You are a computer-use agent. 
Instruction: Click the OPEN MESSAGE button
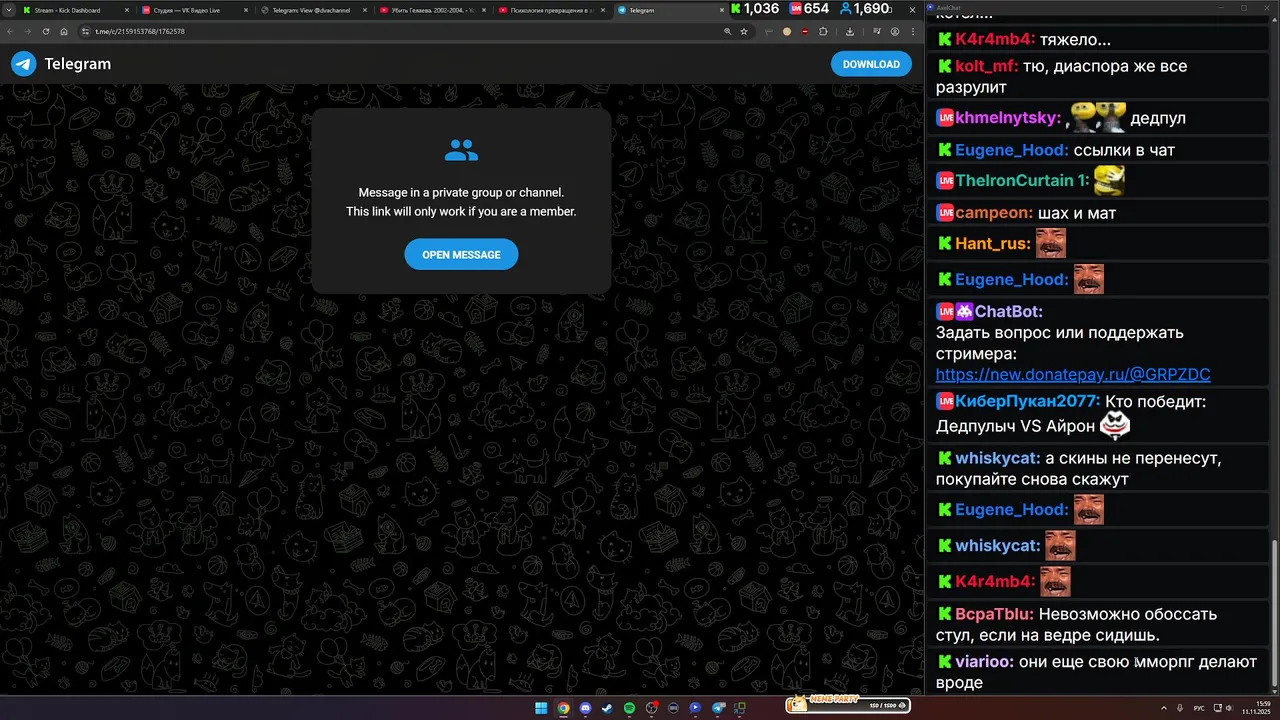tap(461, 255)
